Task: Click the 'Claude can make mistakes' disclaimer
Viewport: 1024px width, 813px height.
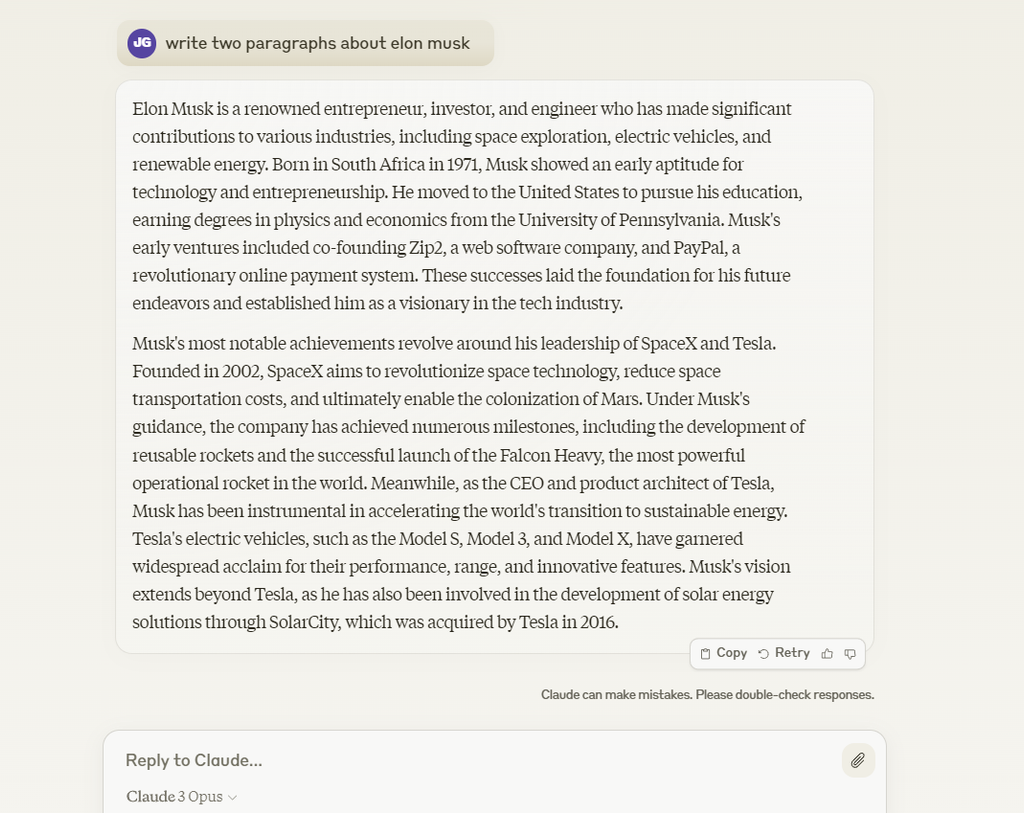Action: pyautogui.click(x=707, y=695)
